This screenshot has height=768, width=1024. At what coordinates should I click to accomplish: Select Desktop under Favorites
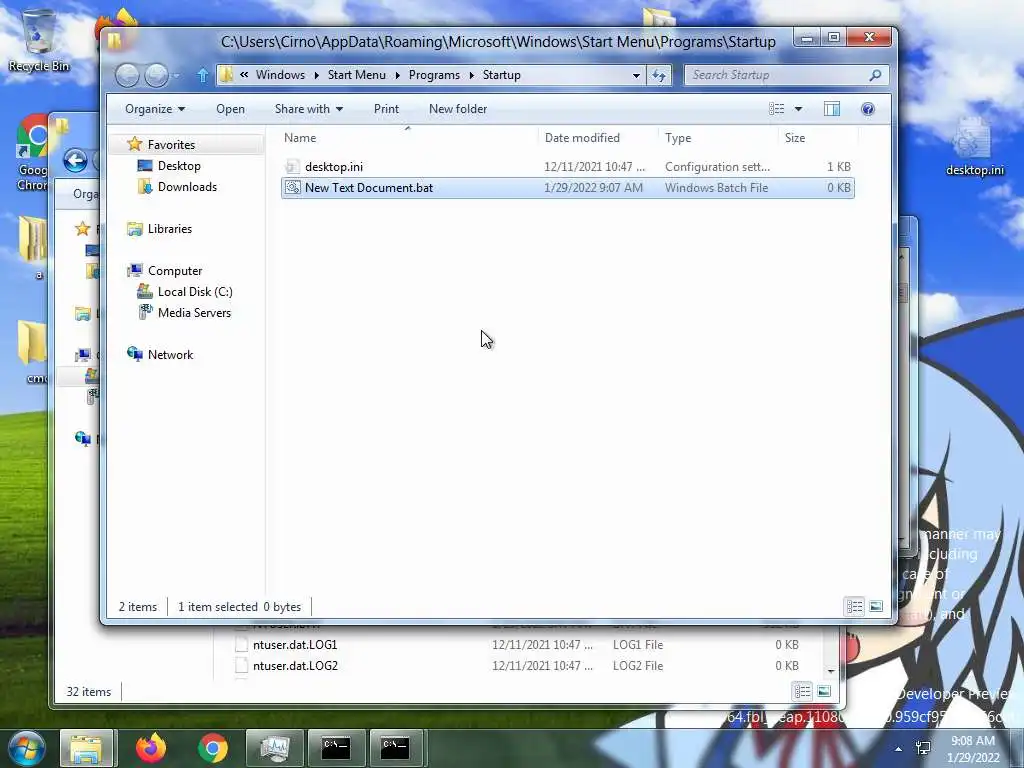pyautogui.click(x=179, y=166)
